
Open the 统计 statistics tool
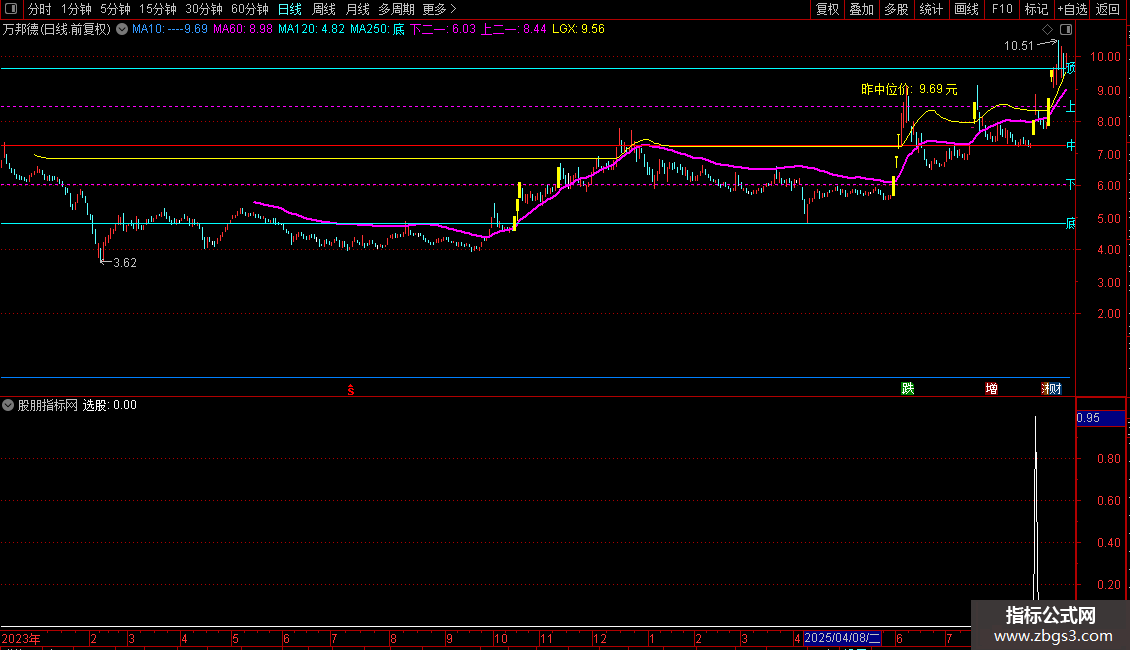[931, 9]
